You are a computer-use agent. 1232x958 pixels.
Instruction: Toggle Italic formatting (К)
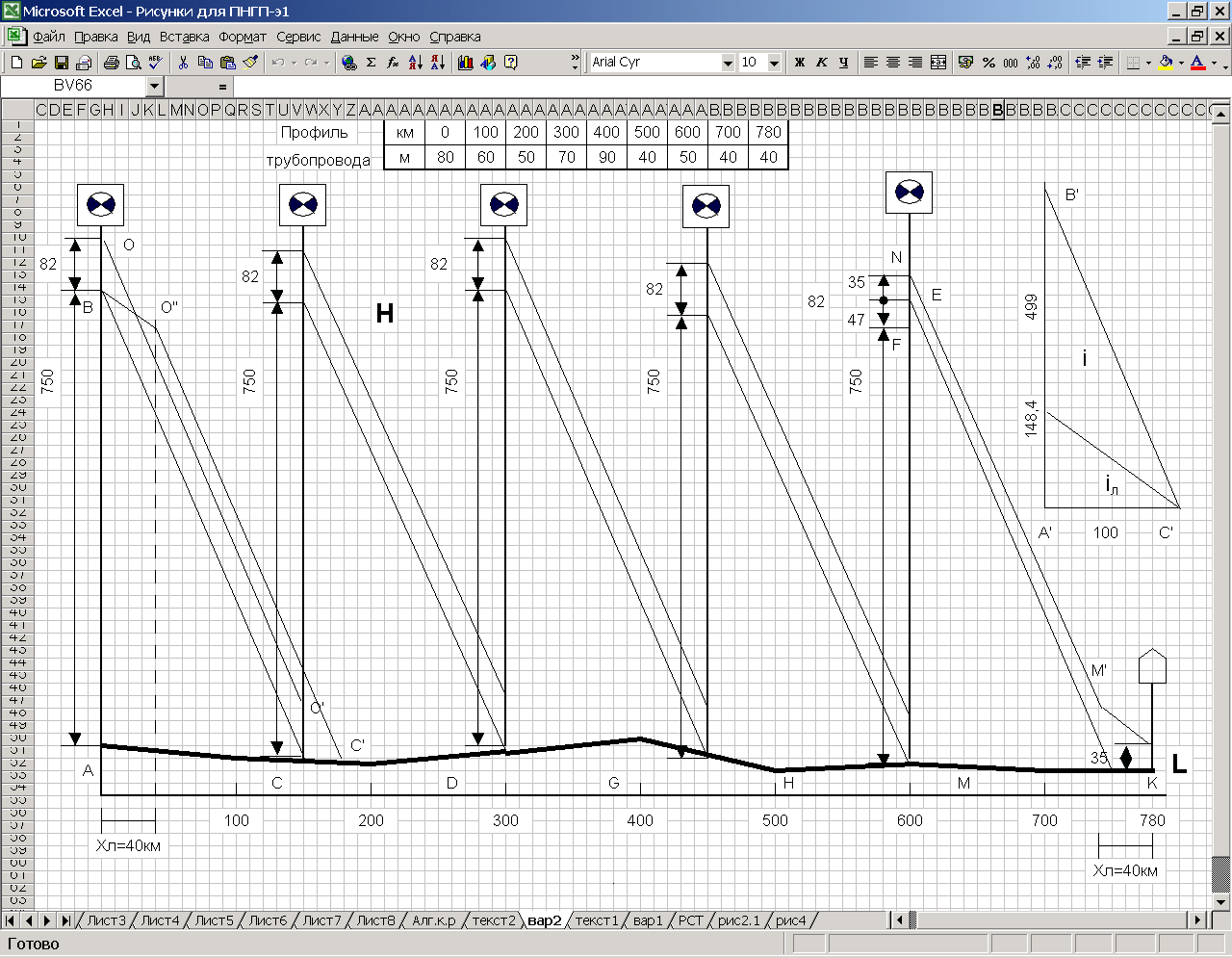coord(821,63)
